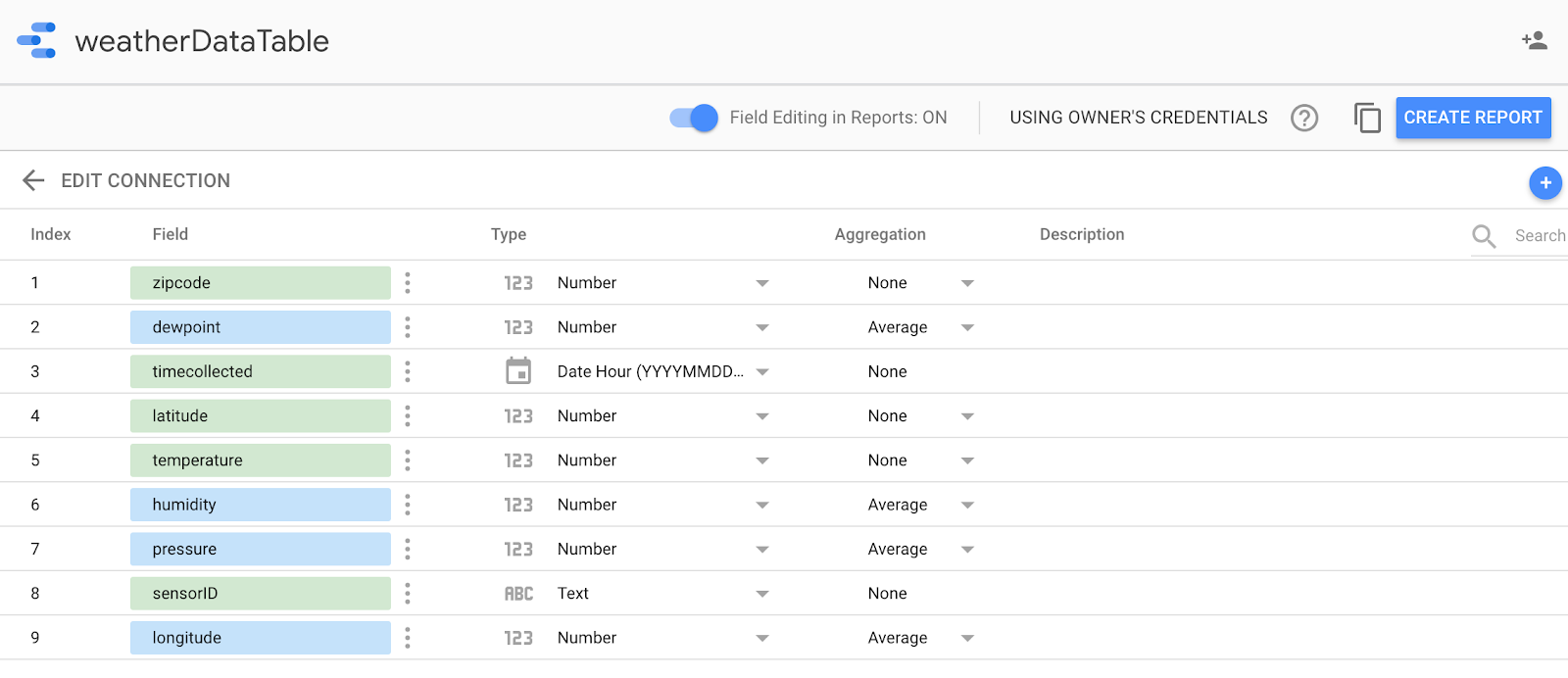Click the copy data source icon
1568x678 pixels.
(x=1367, y=118)
